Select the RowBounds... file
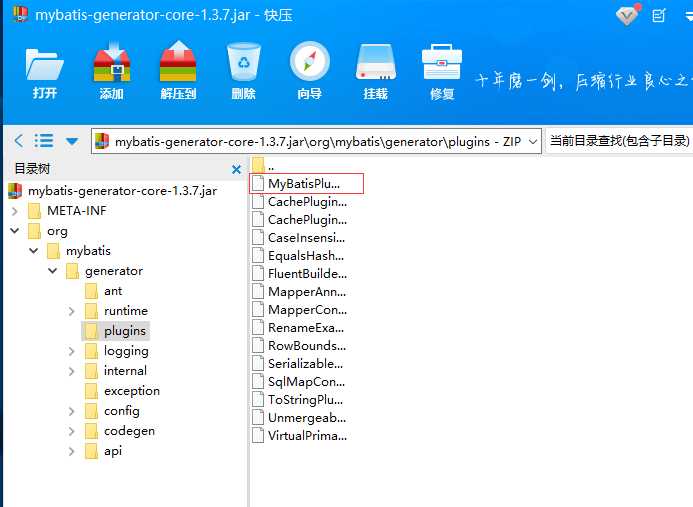 pyautogui.click(x=300, y=346)
